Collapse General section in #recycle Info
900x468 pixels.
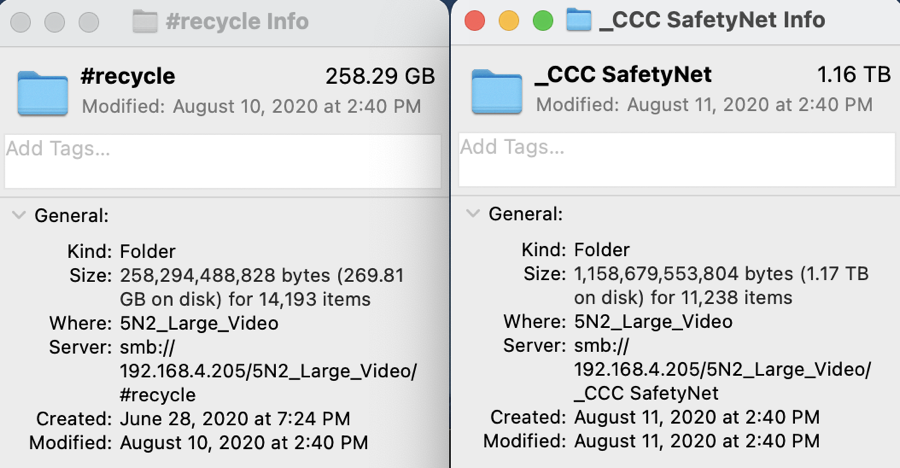point(19,215)
